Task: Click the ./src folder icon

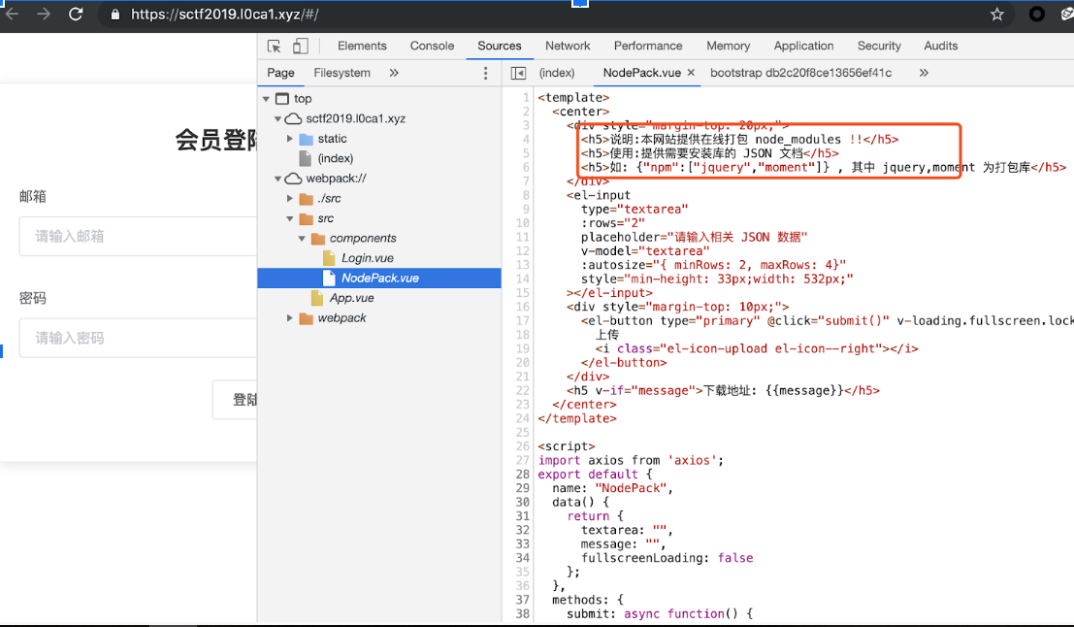Action: (306, 199)
